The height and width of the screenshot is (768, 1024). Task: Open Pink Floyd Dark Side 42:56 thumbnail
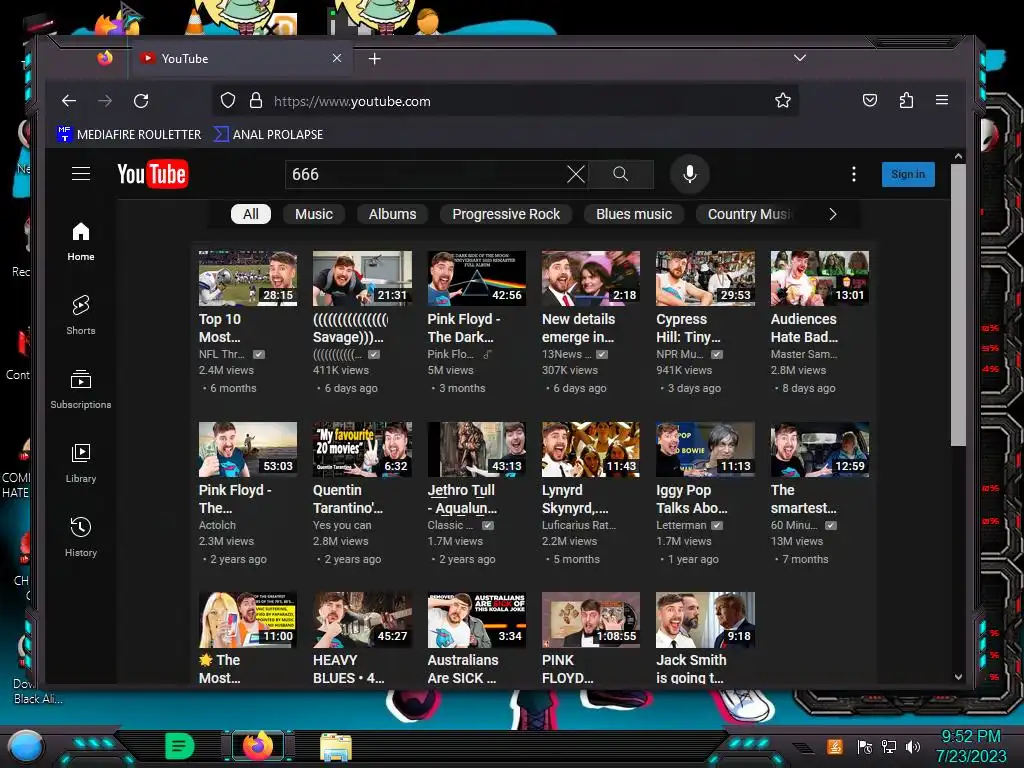(x=476, y=278)
